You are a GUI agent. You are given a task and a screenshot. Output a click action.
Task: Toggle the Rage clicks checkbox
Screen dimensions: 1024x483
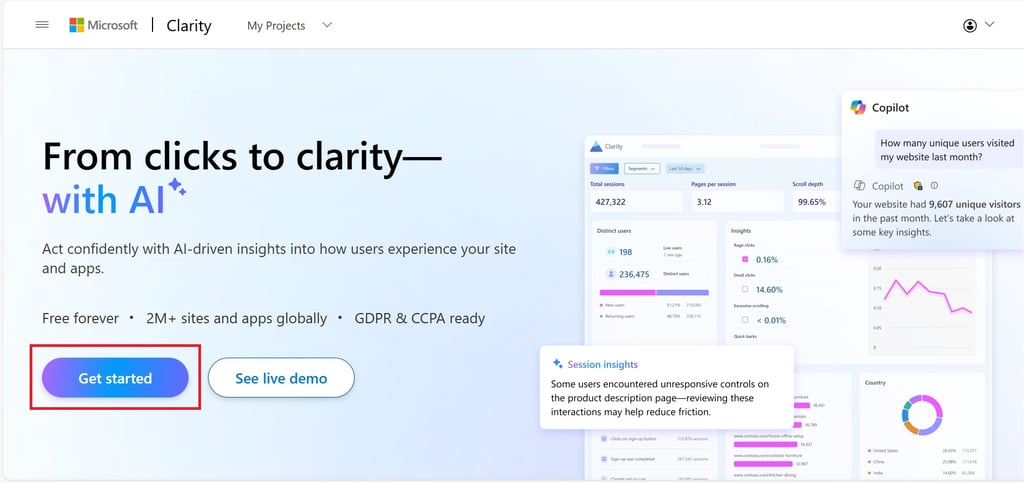[x=744, y=259]
